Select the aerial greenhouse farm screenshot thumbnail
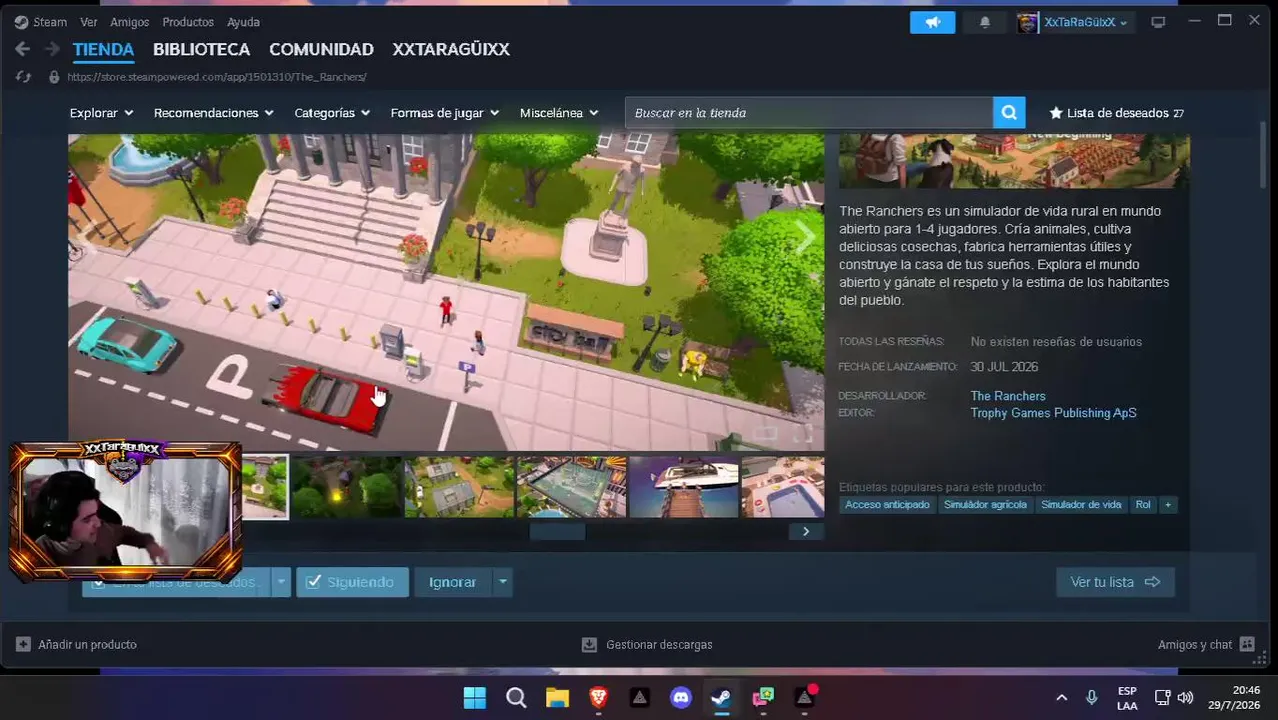1278x720 pixels. click(x=459, y=487)
